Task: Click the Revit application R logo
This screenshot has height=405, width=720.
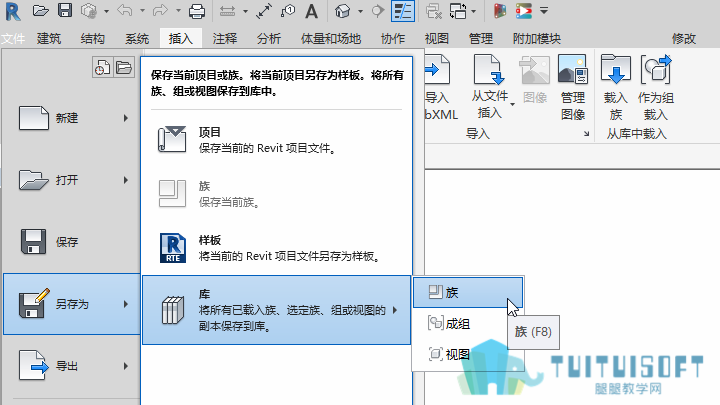Action: (13, 11)
